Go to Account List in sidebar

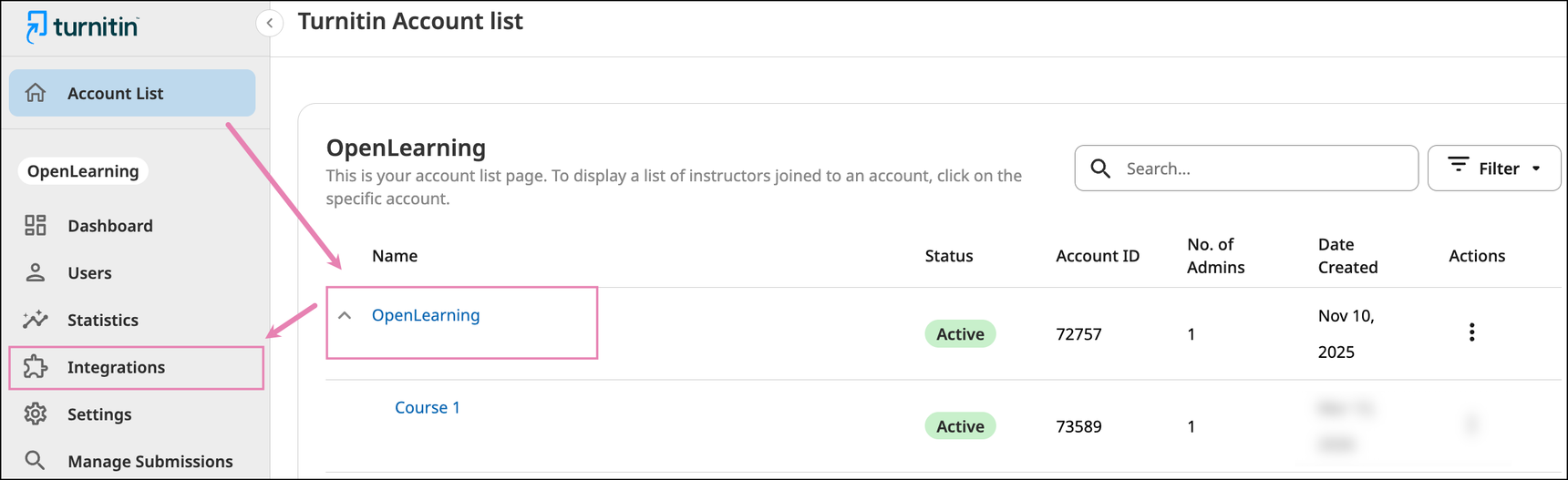[x=115, y=93]
